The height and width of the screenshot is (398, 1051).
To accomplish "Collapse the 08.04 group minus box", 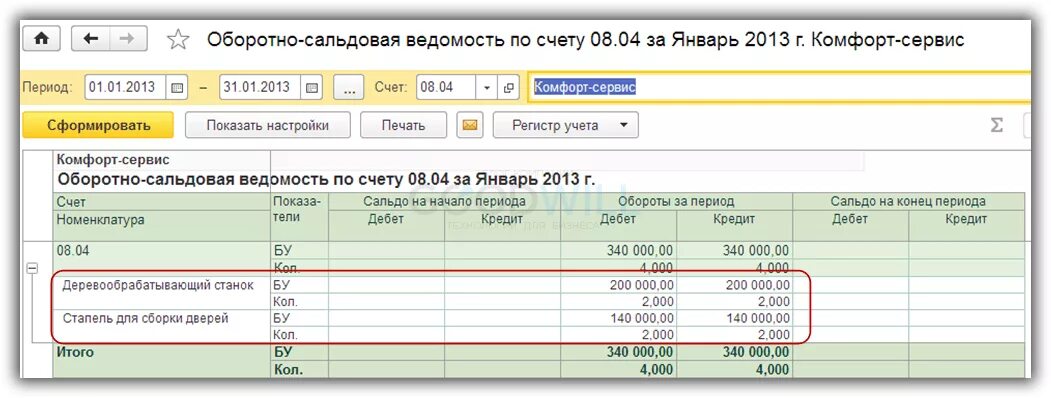I will tap(31, 268).
